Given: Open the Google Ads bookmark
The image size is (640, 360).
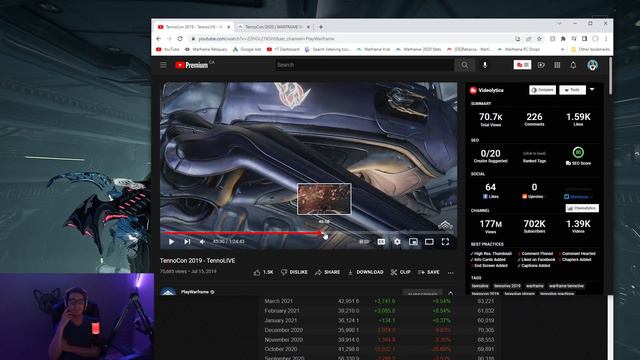Looking at the screenshot, I should click(247, 49).
